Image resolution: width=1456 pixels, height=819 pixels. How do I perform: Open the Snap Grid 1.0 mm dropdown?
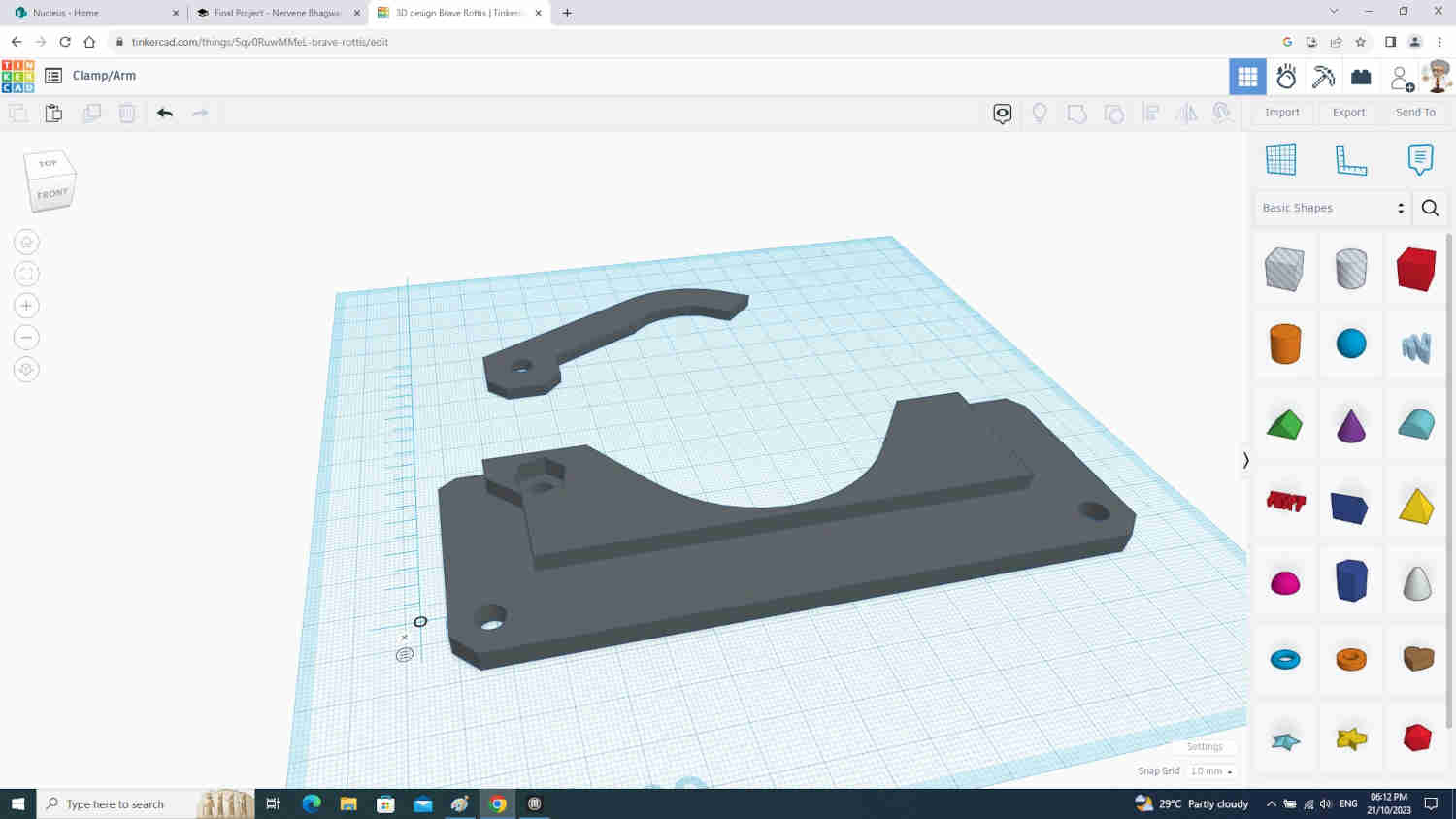pos(1211,771)
